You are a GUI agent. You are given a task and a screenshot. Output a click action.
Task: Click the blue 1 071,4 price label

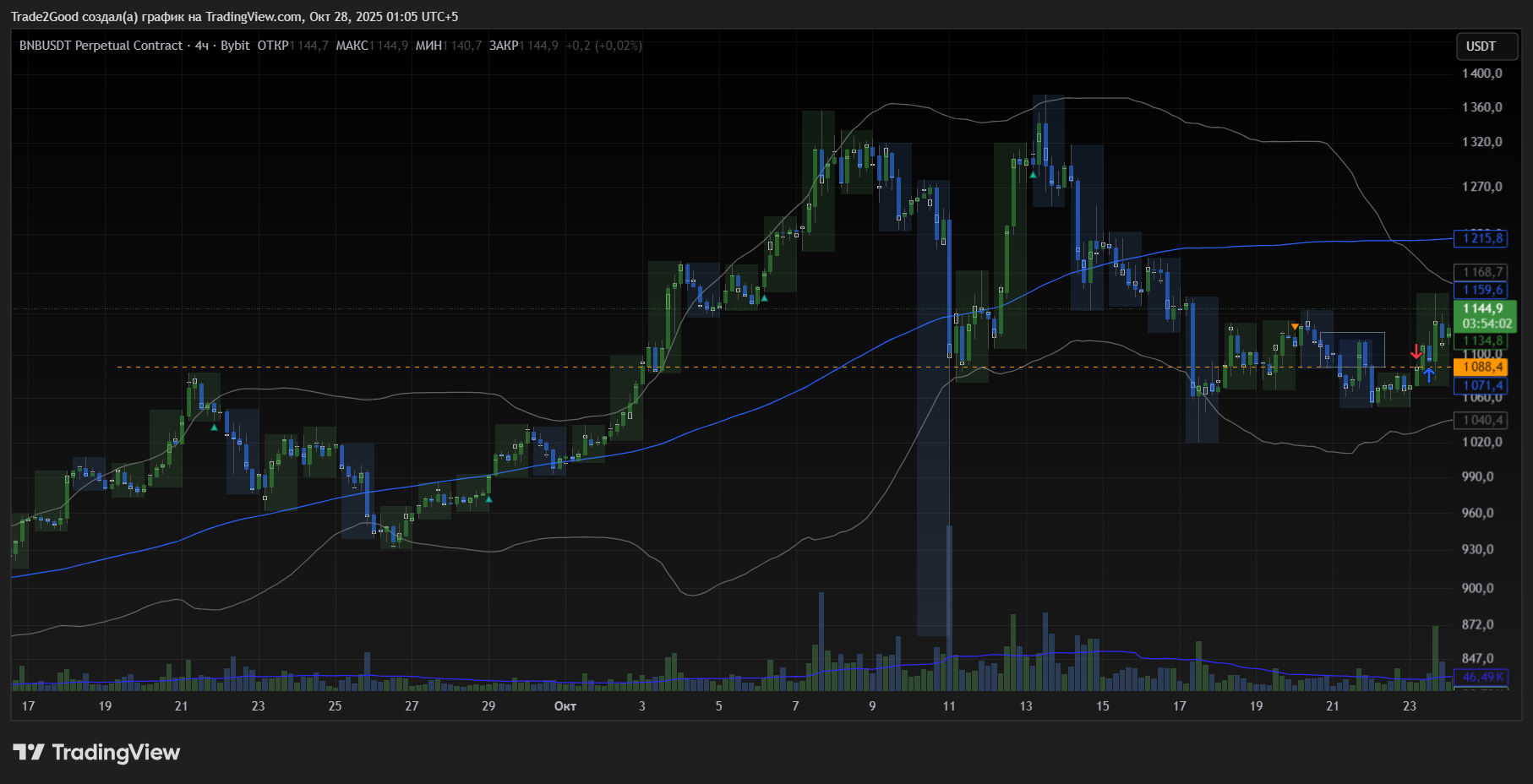click(x=1482, y=385)
